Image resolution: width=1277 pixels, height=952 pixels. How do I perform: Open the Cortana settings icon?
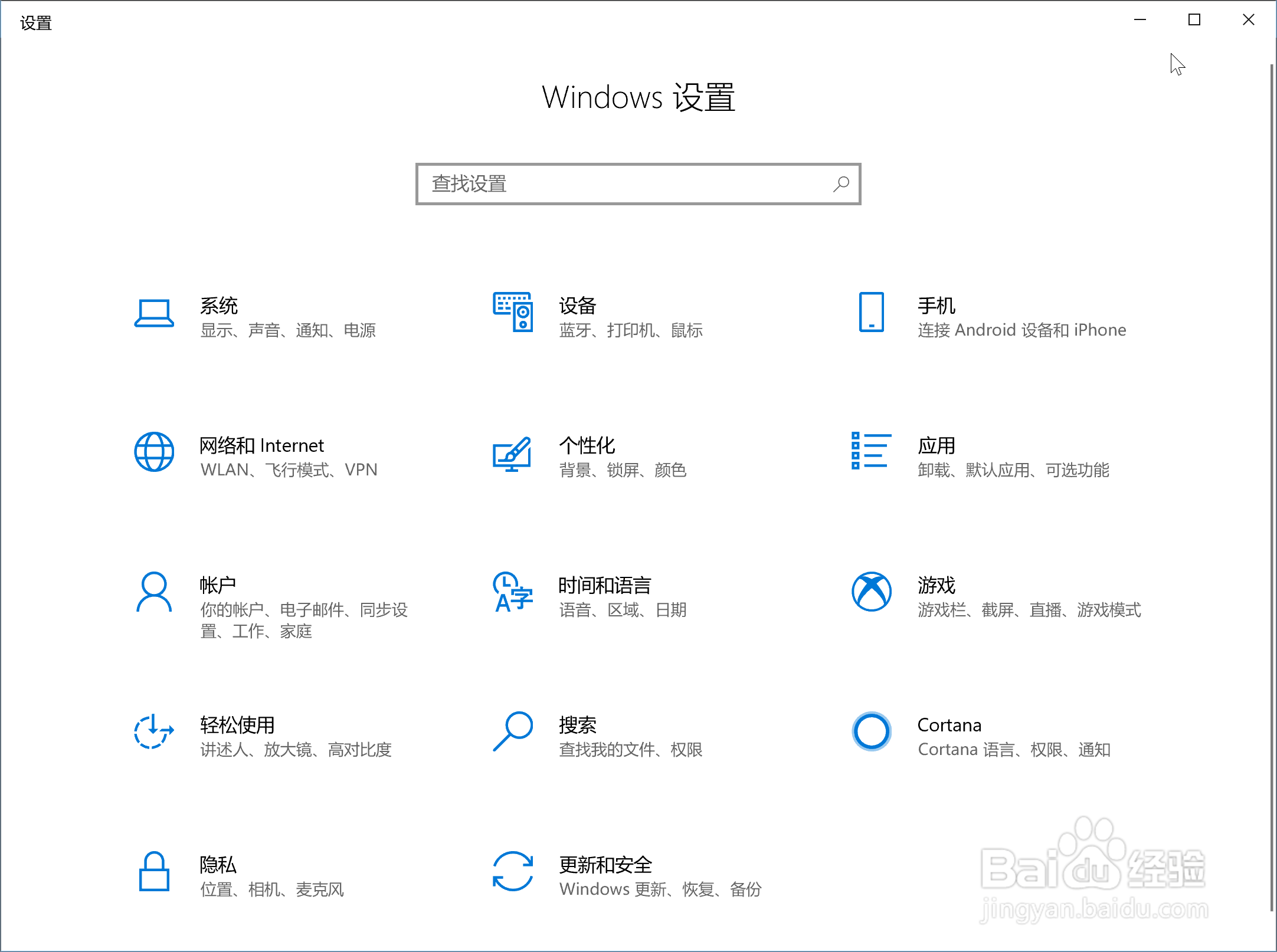click(872, 731)
